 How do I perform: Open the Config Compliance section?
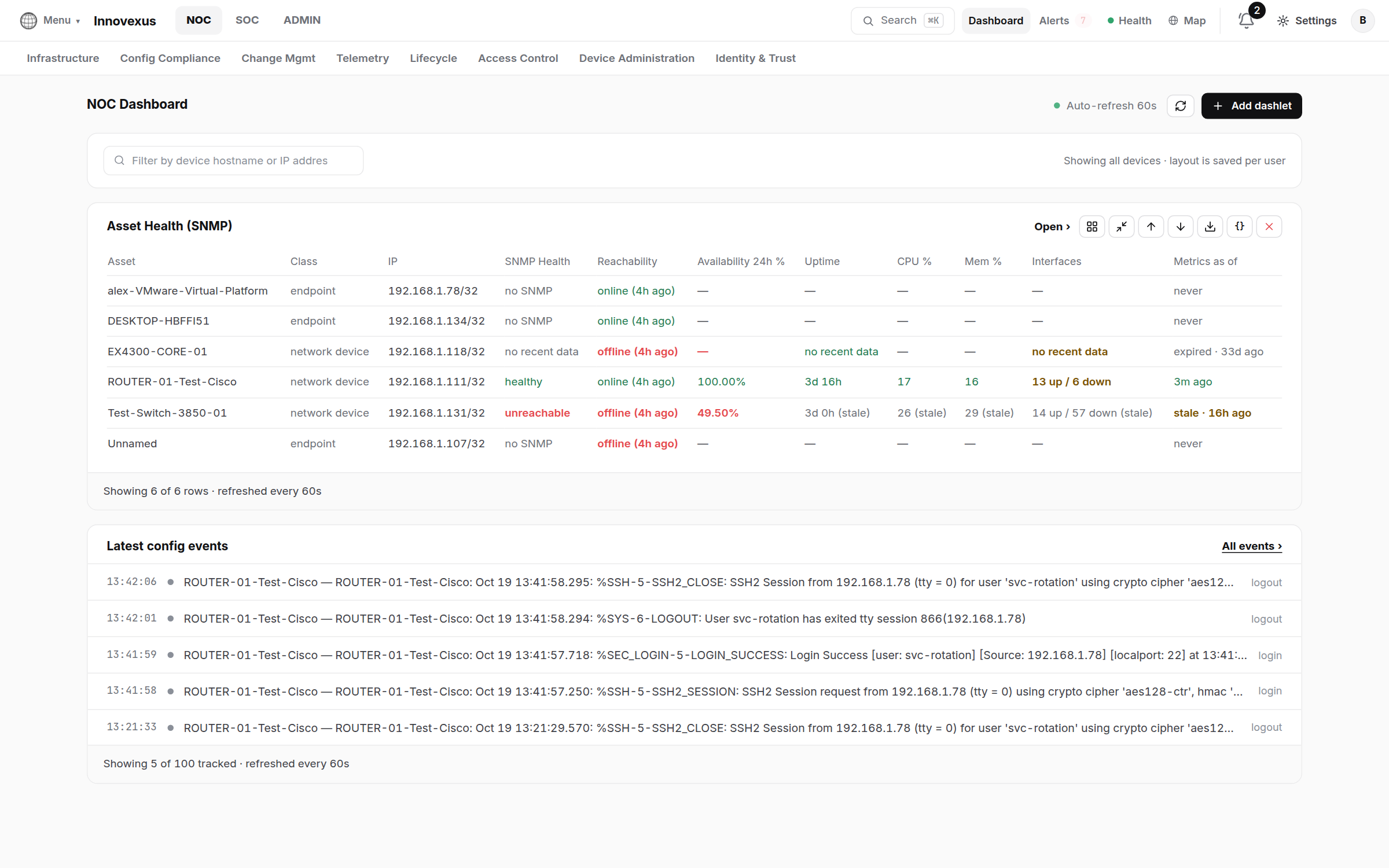(x=170, y=58)
